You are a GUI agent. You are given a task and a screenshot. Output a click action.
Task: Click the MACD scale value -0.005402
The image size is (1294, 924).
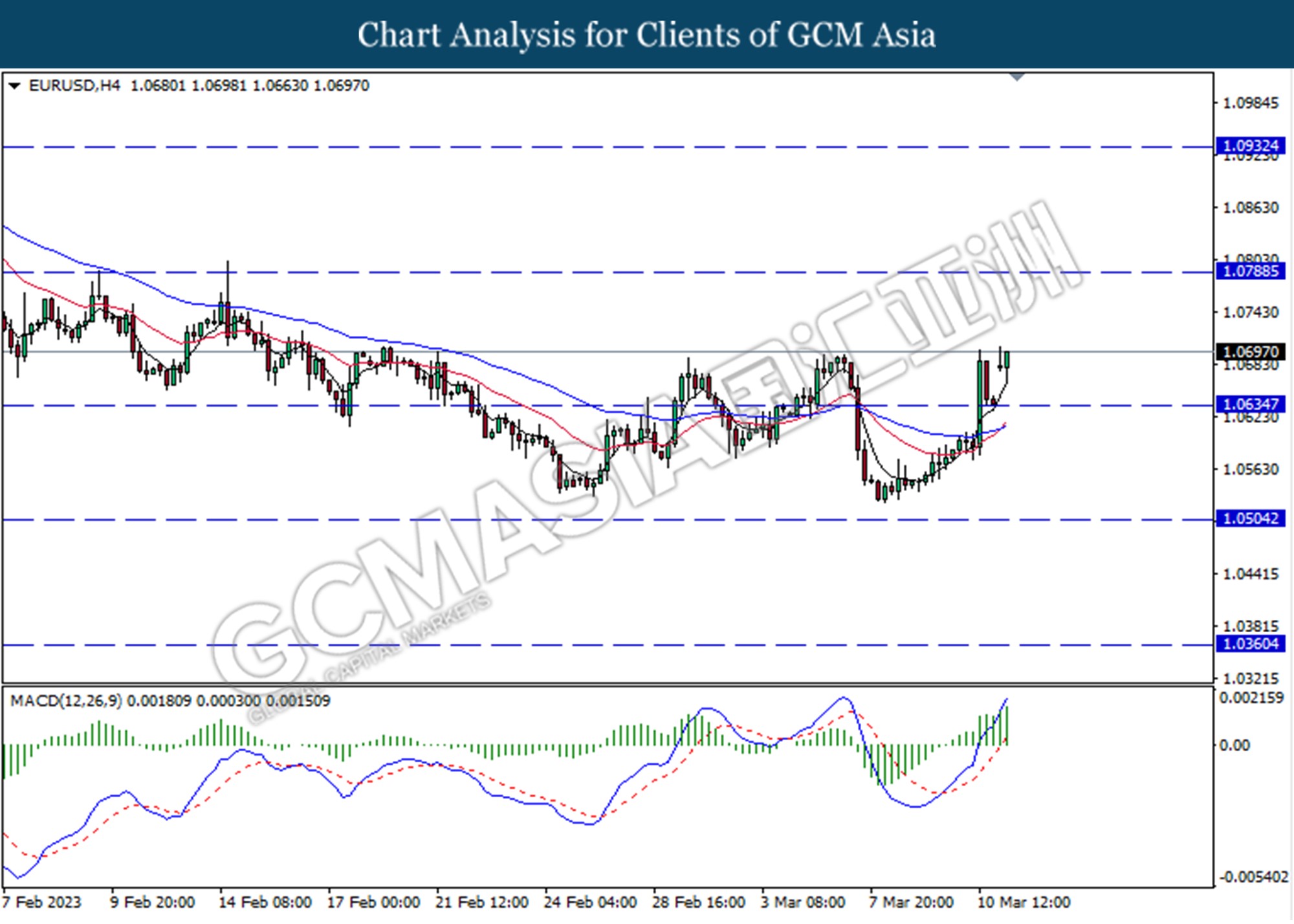(1253, 877)
